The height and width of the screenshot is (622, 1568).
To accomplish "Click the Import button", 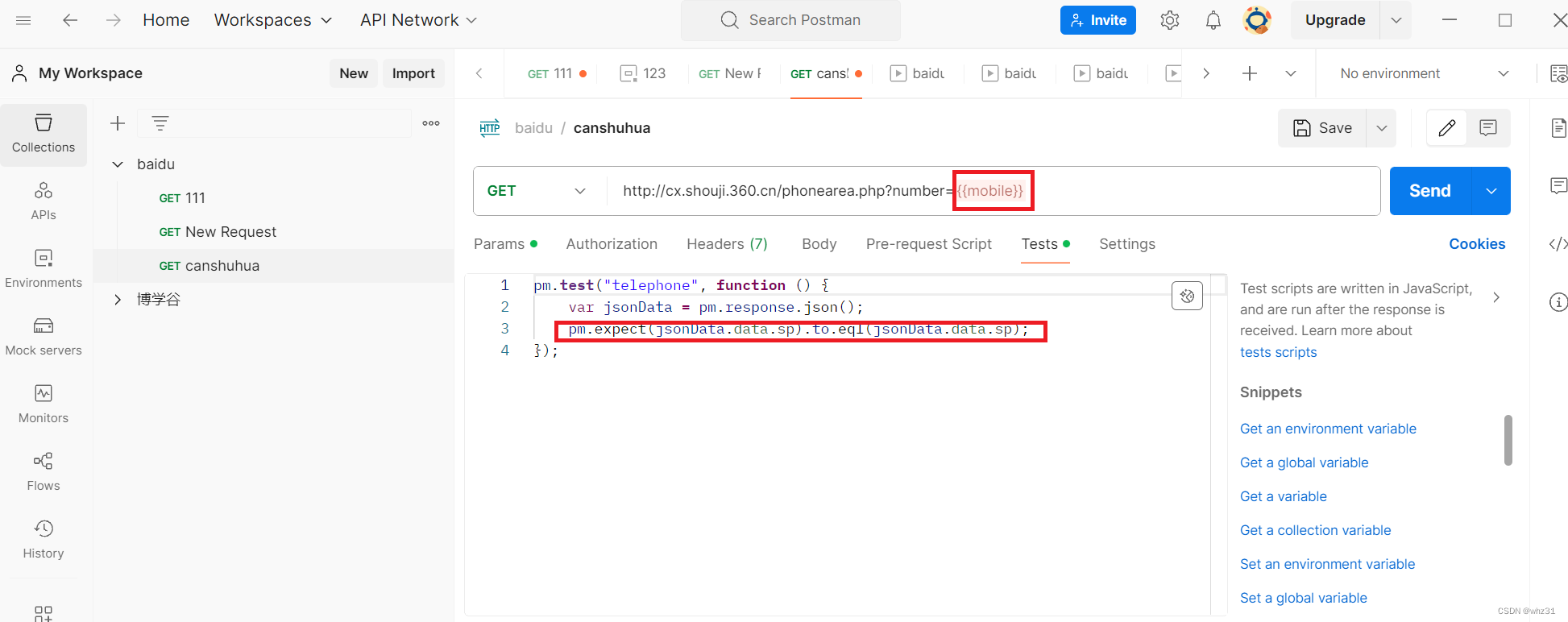I will [413, 73].
